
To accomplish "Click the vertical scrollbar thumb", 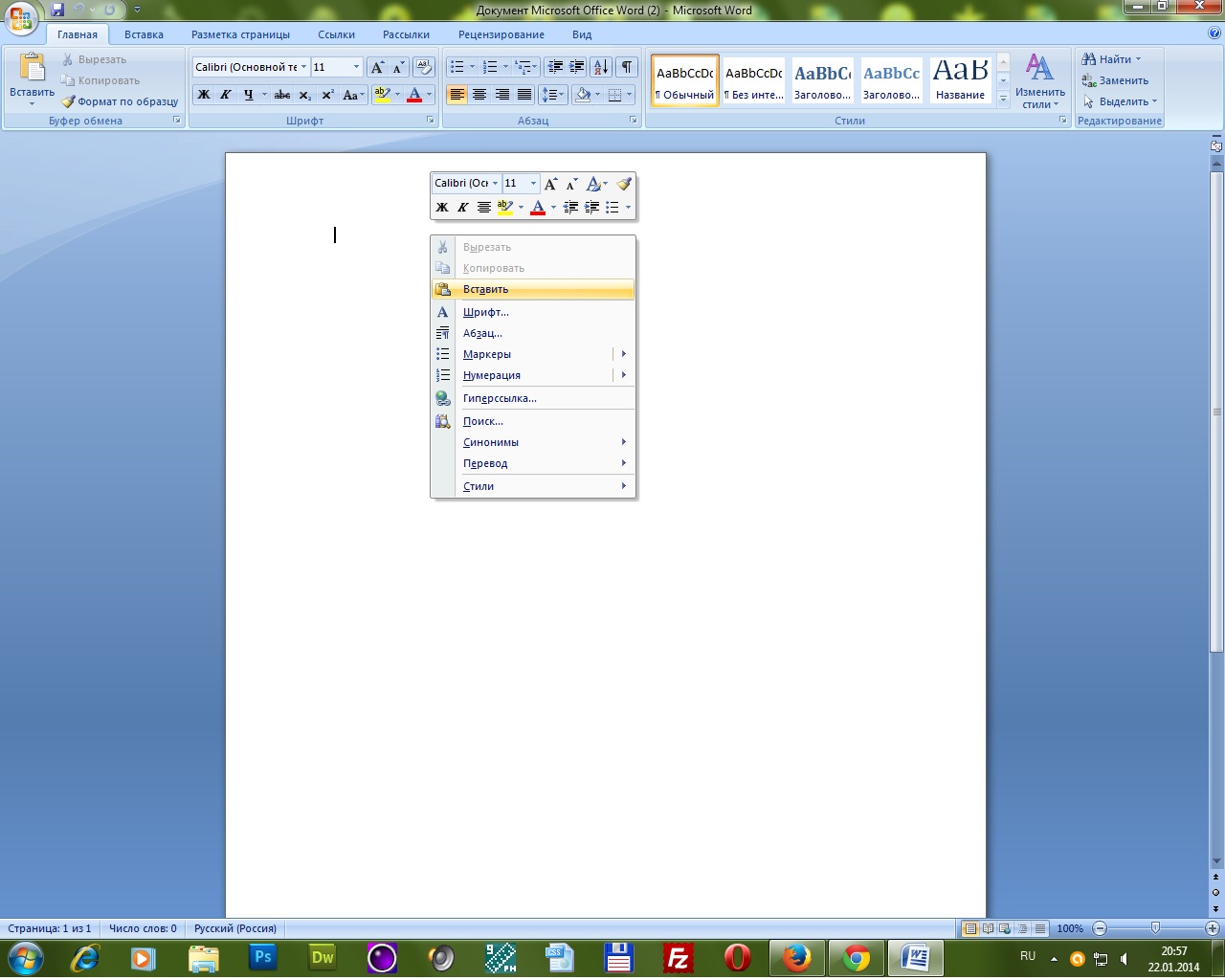I will (1216, 412).
